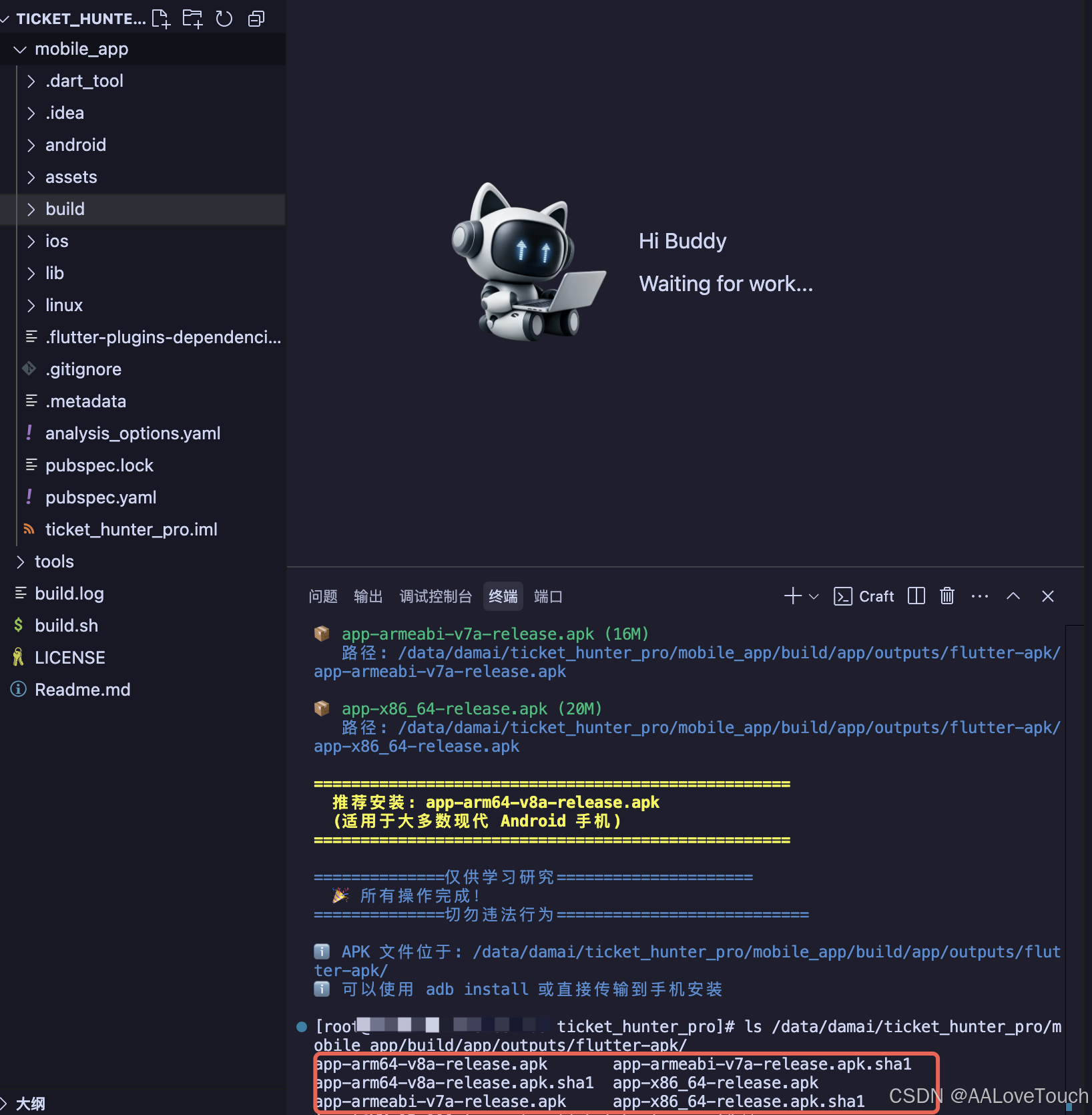The width and height of the screenshot is (1092, 1115).
Task: Split the terminal panel
Action: click(916, 596)
